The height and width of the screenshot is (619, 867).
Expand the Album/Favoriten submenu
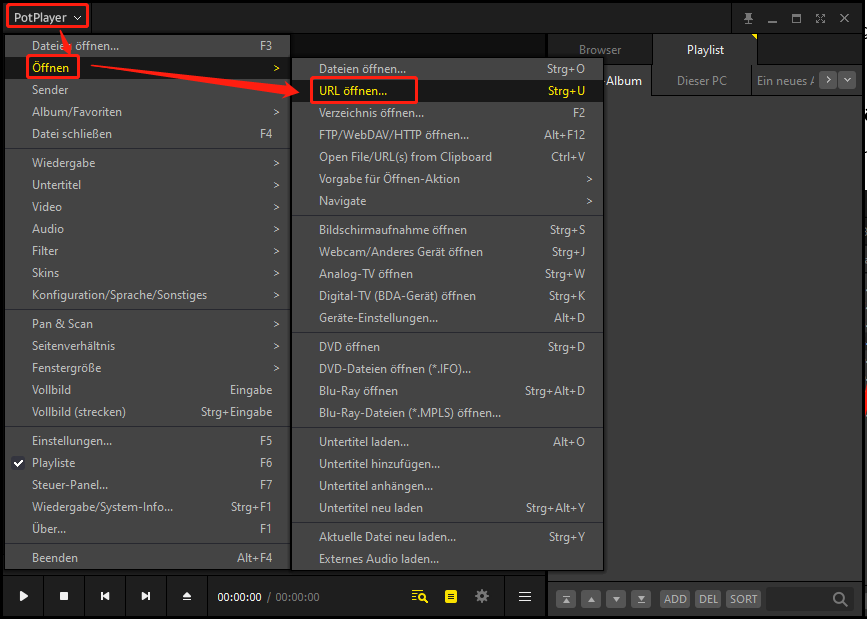[147, 112]
